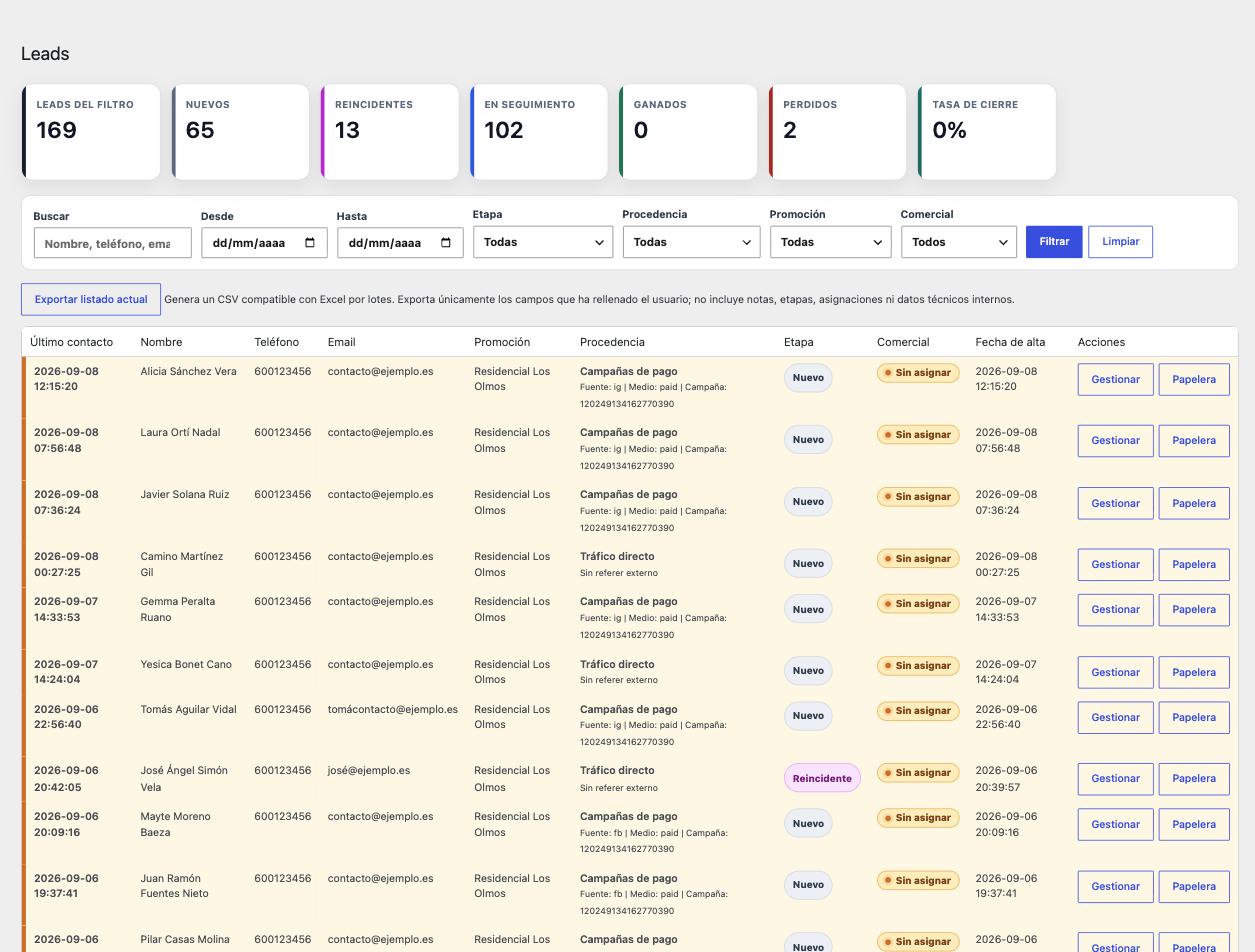Open the Comercial dropdown
Screen dimensions: 1255x952
point(958,242)
